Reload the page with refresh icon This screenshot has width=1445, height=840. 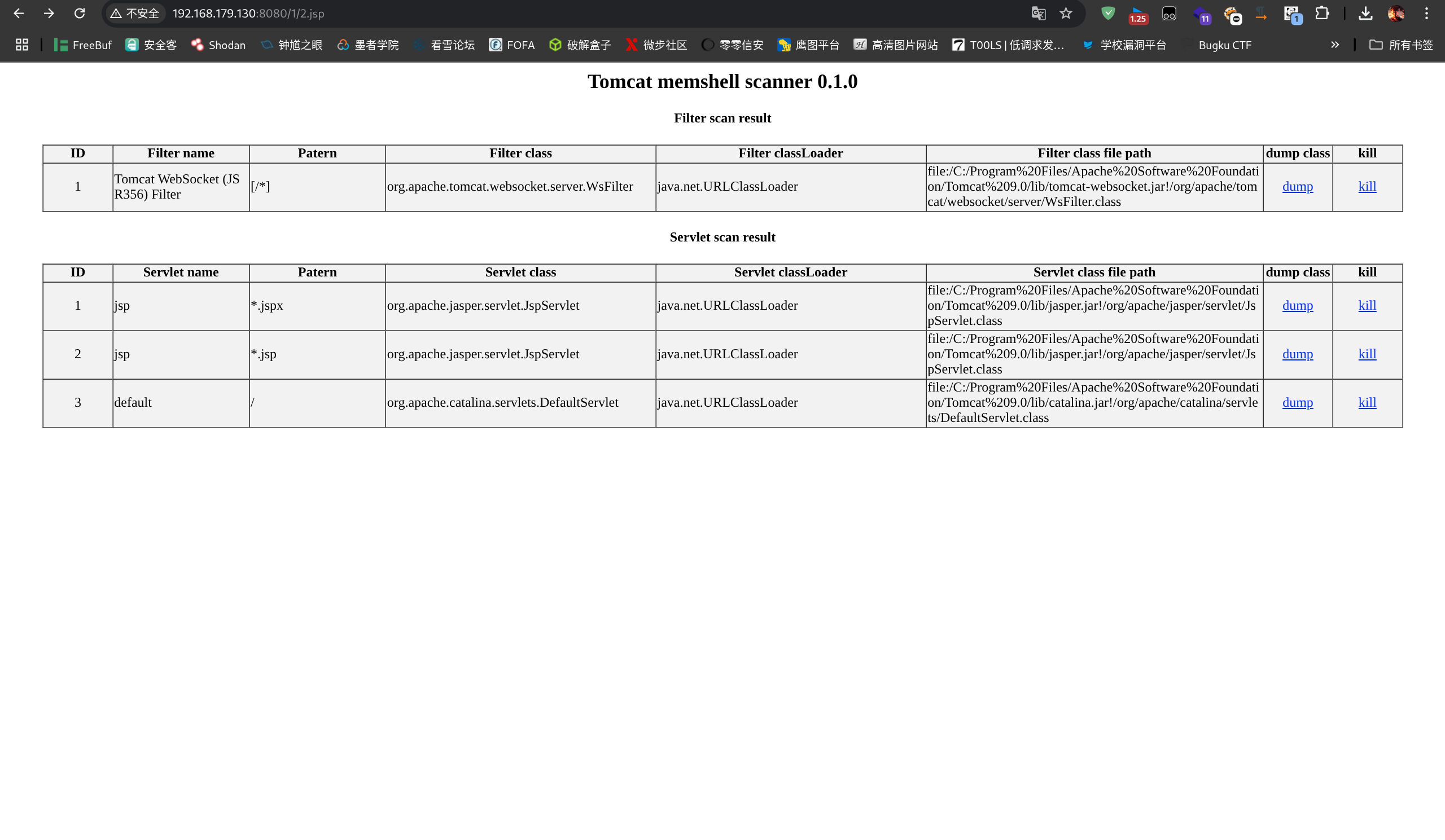[80, 13]
